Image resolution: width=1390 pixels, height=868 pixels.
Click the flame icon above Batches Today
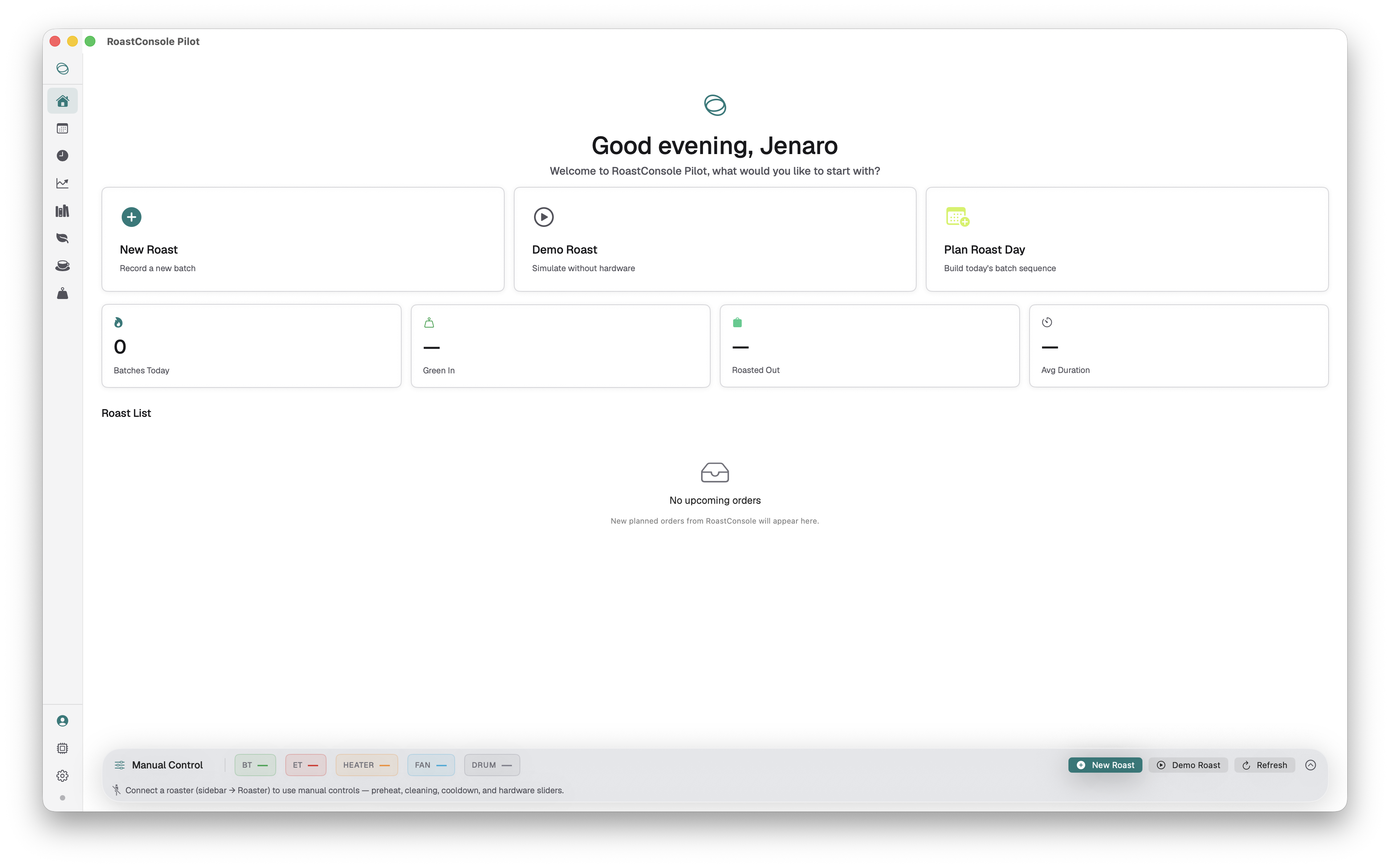pos(118,323)
